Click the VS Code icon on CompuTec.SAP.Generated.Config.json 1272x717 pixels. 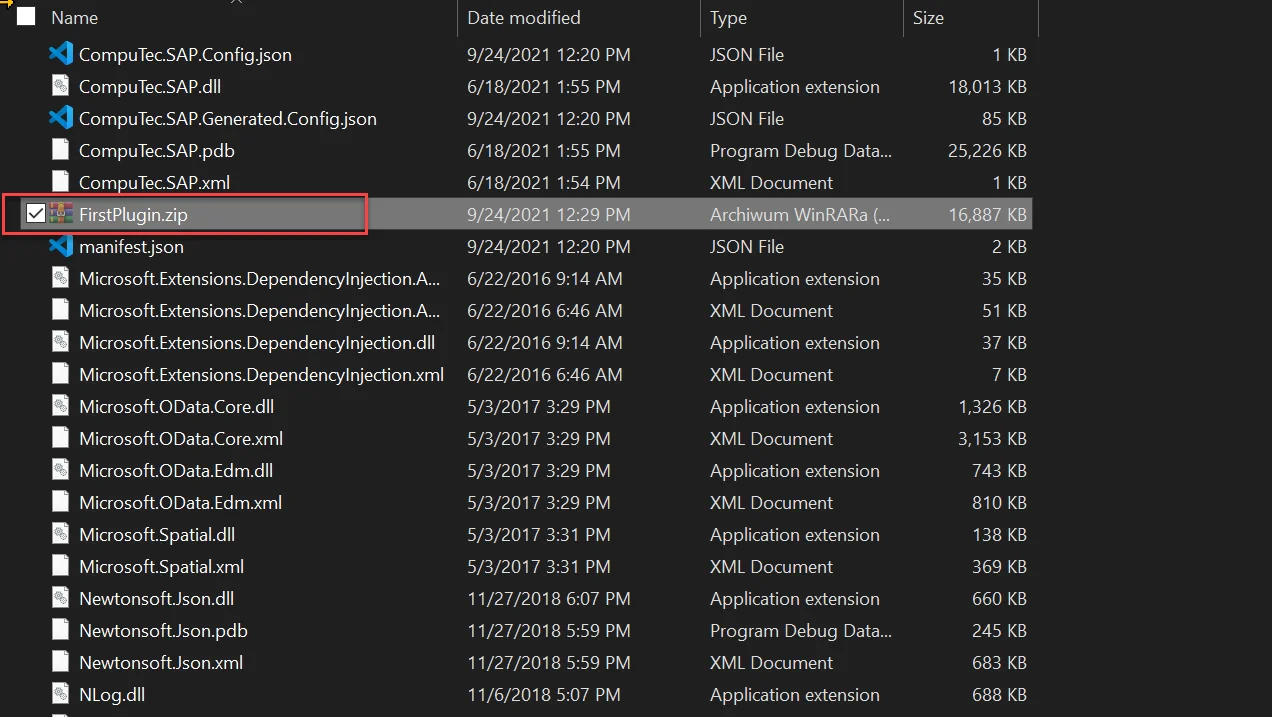pos(60,118)
